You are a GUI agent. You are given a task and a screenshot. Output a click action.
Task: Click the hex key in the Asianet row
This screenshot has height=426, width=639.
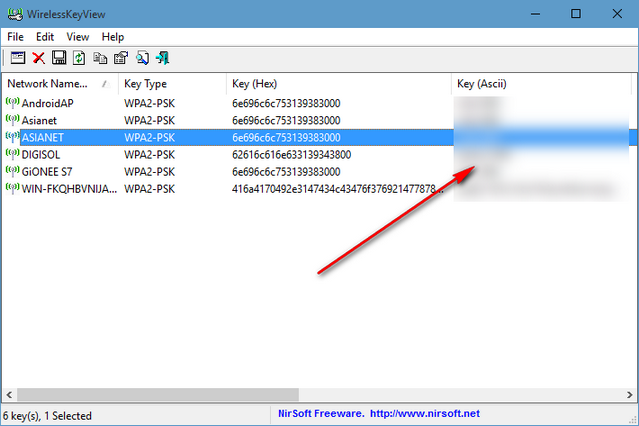(x=286, y=121)
